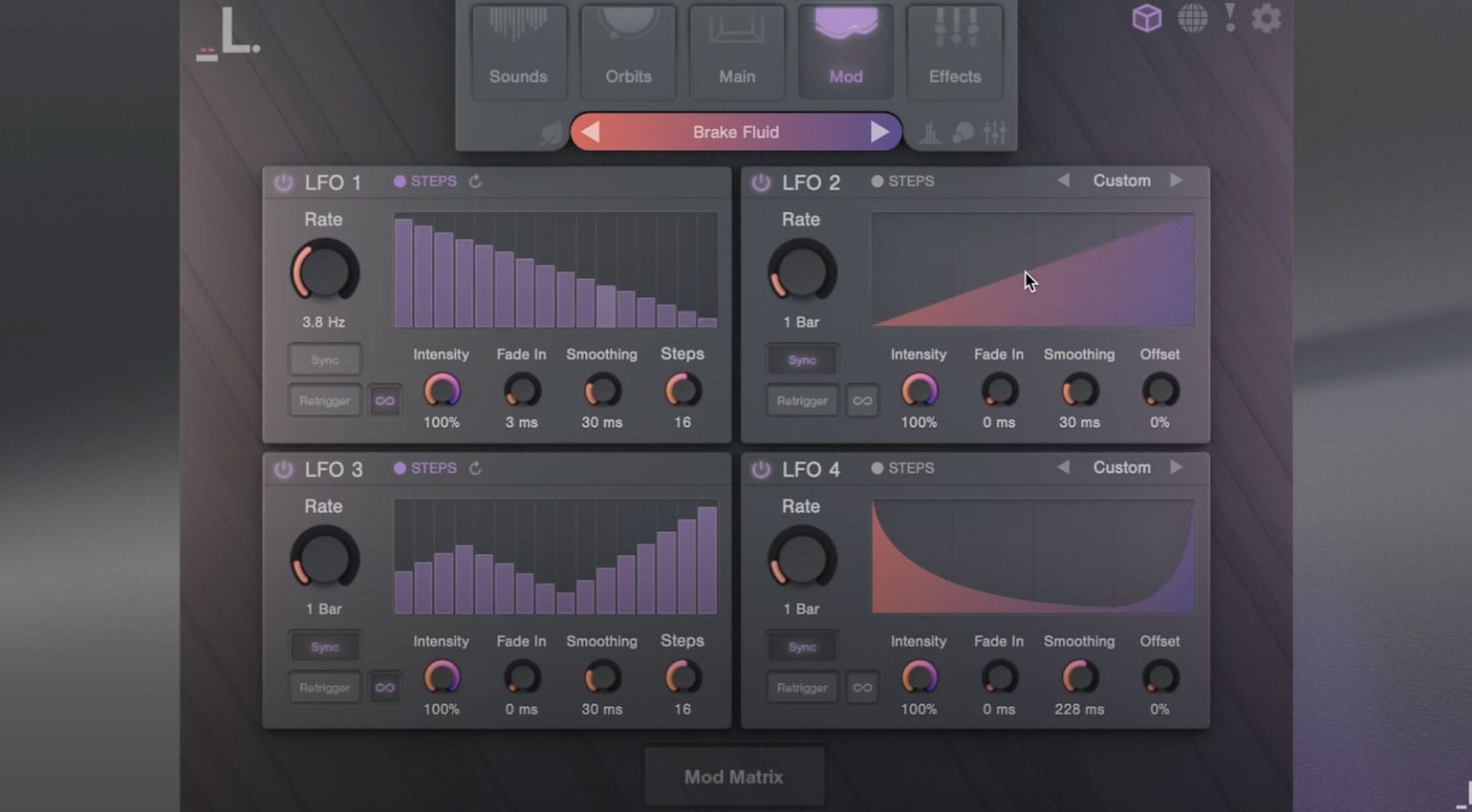Screen dimensions: 1472x812
Task: Reset LFO 1 steps with refresh icon
Action: [x=475, y=182]
